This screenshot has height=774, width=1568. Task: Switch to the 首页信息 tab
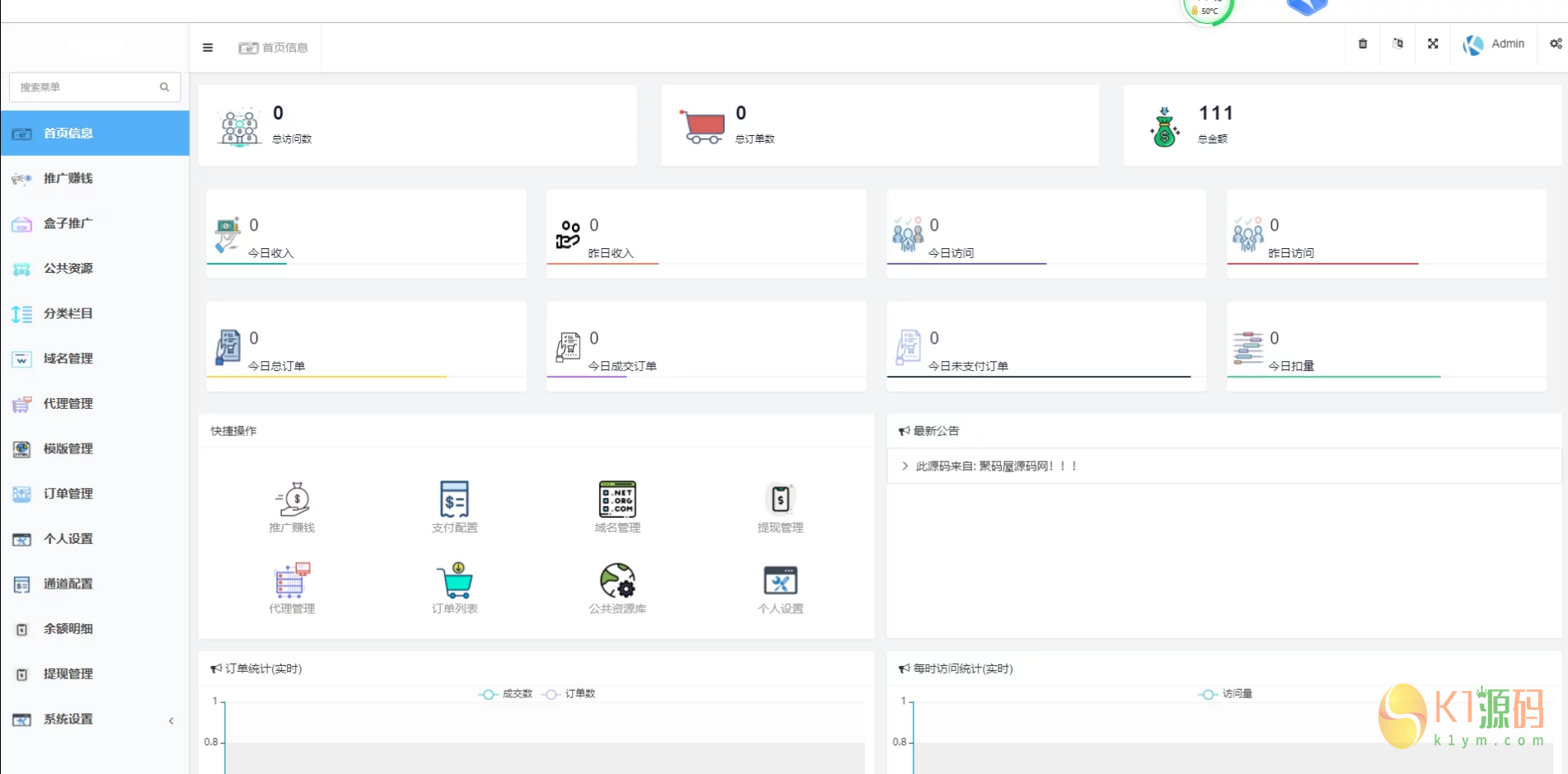click(275, 48)
